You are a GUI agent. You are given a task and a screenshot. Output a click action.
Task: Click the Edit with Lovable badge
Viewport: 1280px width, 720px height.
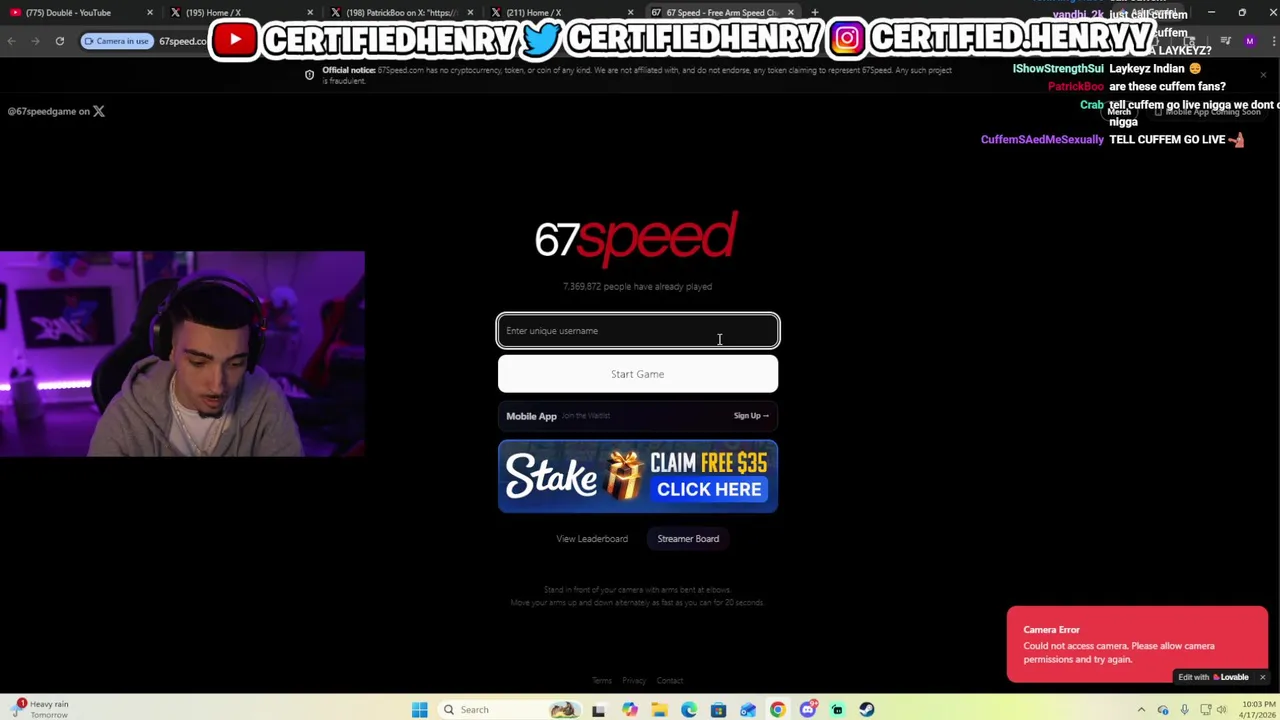pos(1213,677)
